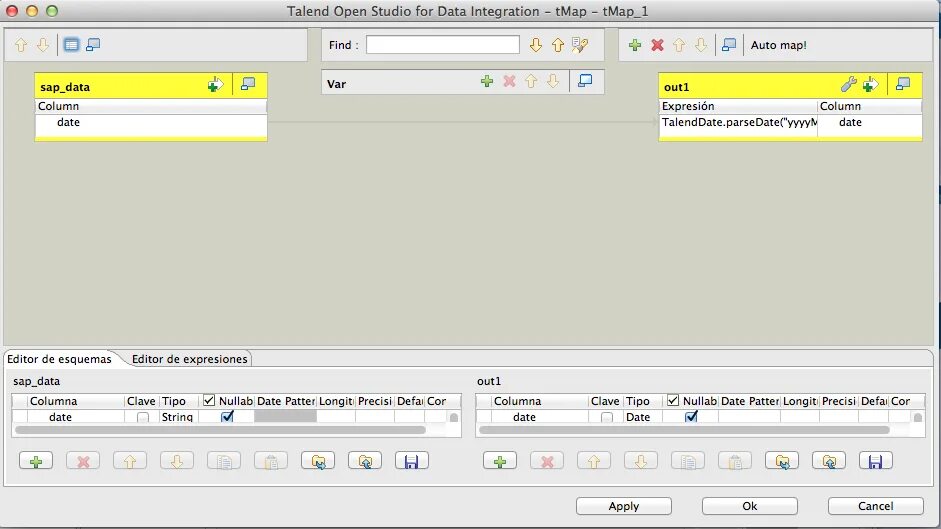The height and width of the screenshot is (529, 941).
Task: Click find next down arrow
Action: pos(536,45)
